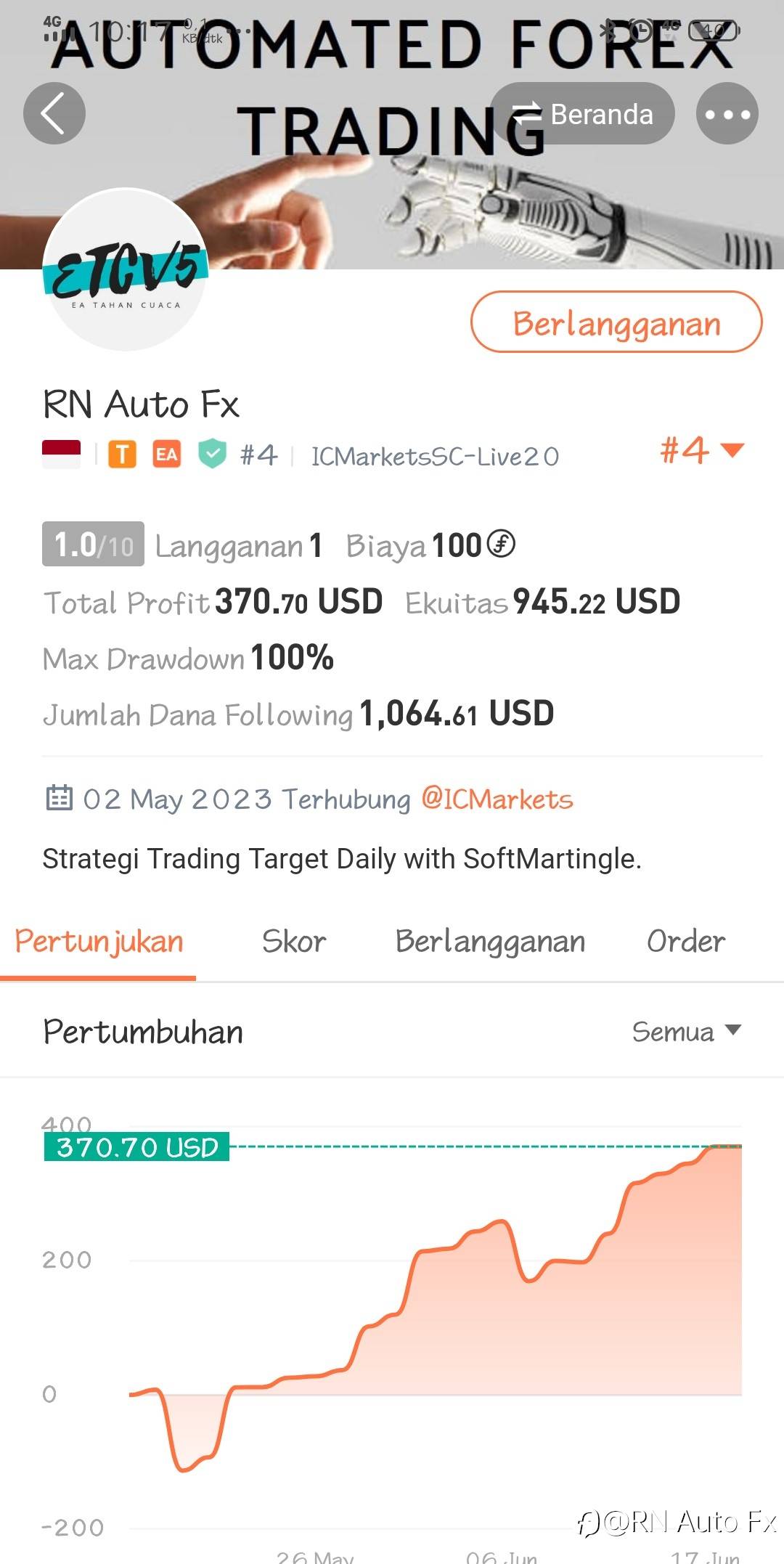Tap the calendar icon beside 02 May 2023
The width and height of the screenshot is (784, 1564).
click(x=60, y=798)
